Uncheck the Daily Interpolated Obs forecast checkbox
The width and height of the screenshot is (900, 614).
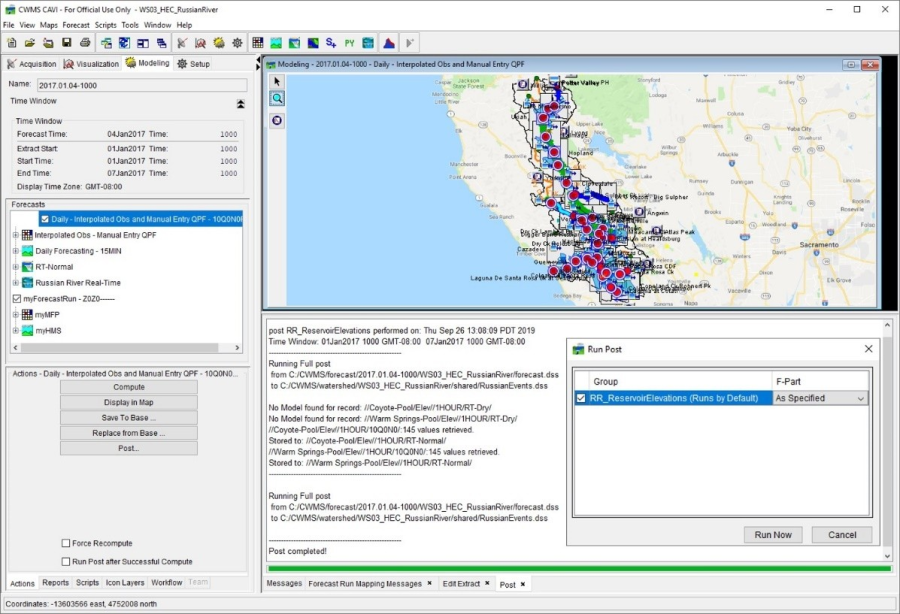(x=45, y=219)
